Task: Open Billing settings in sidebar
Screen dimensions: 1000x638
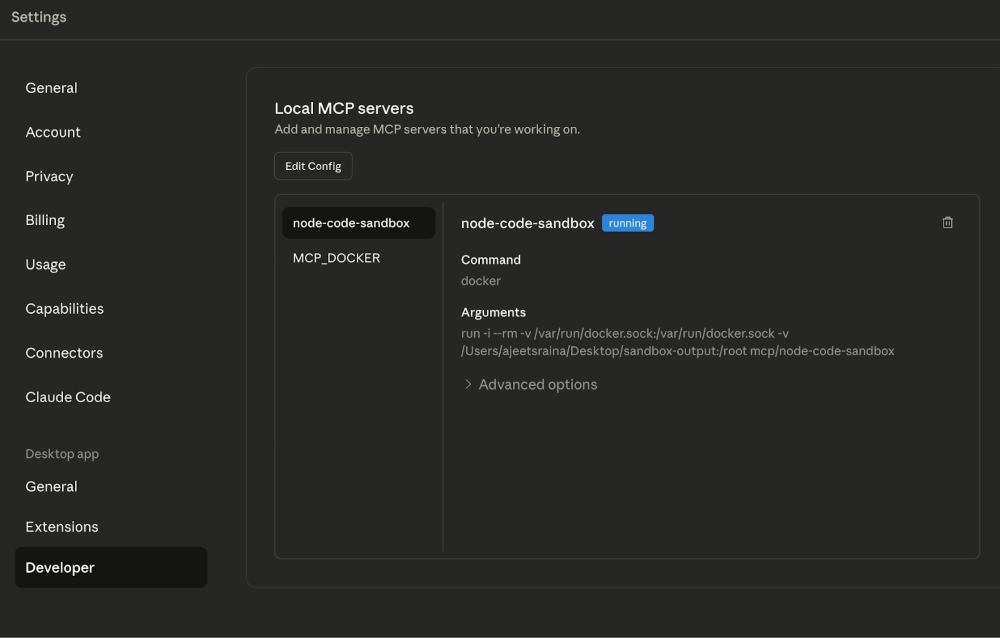Action: point(45,220)
